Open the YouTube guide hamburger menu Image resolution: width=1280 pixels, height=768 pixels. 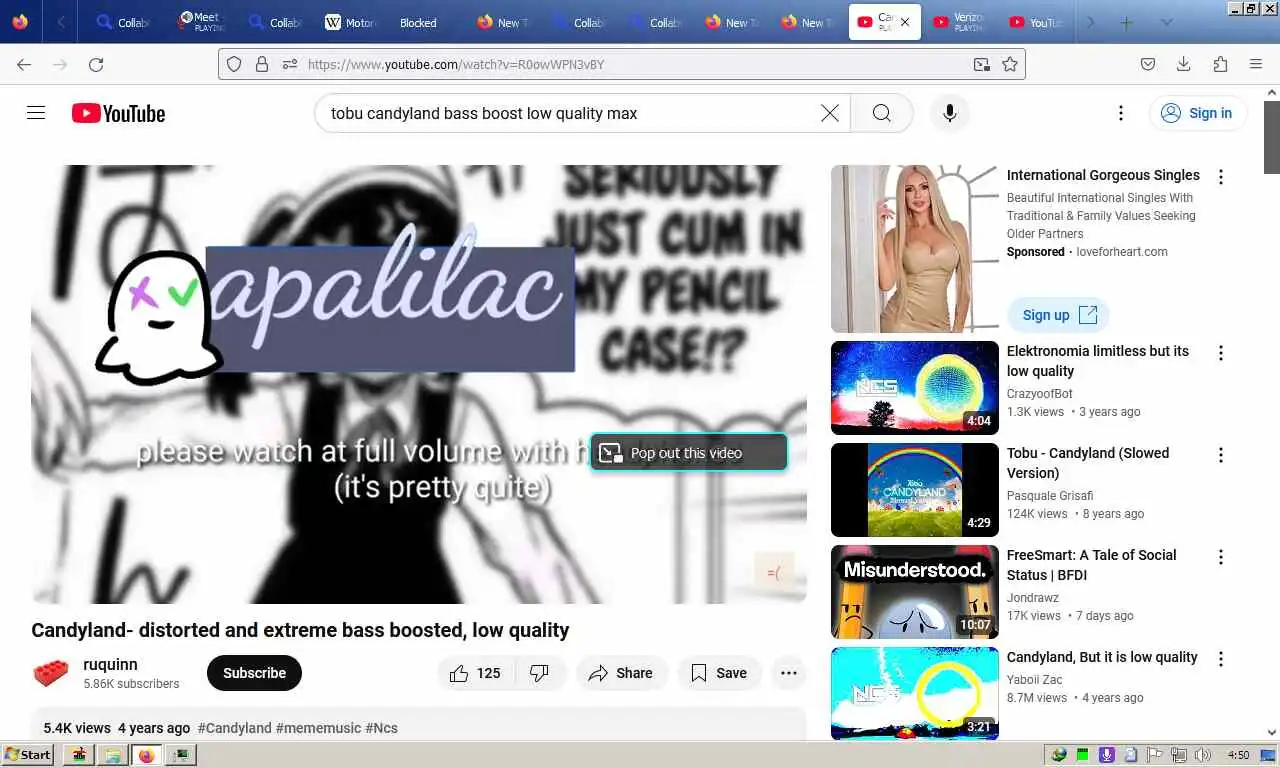[36, 113]
